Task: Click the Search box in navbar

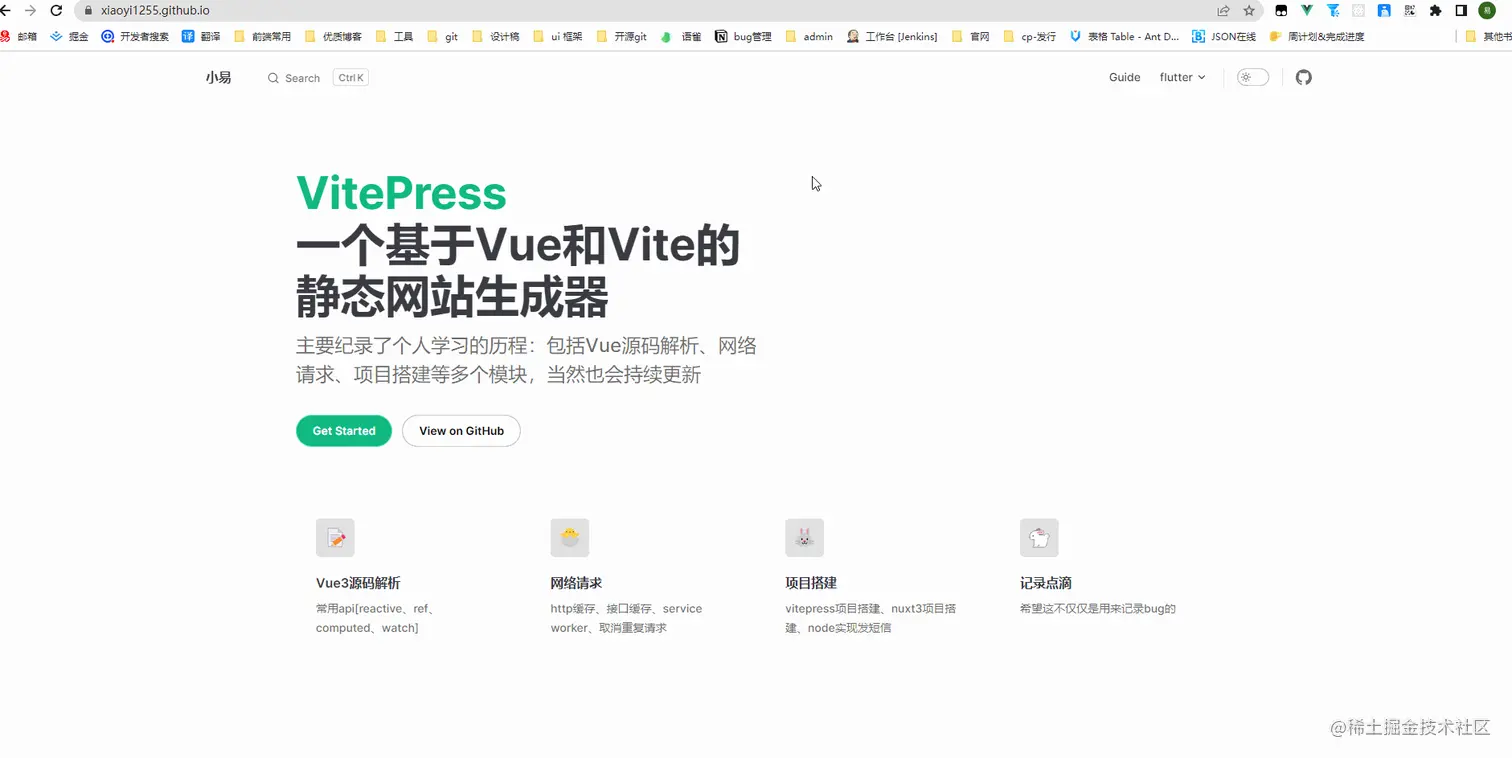Action: pyautogui.click(x=318, y=78)
